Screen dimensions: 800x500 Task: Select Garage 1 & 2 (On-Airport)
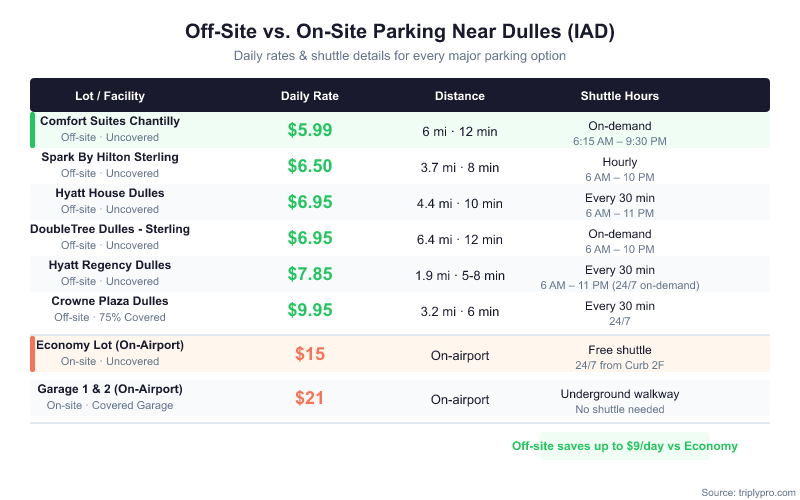point(110,389)
